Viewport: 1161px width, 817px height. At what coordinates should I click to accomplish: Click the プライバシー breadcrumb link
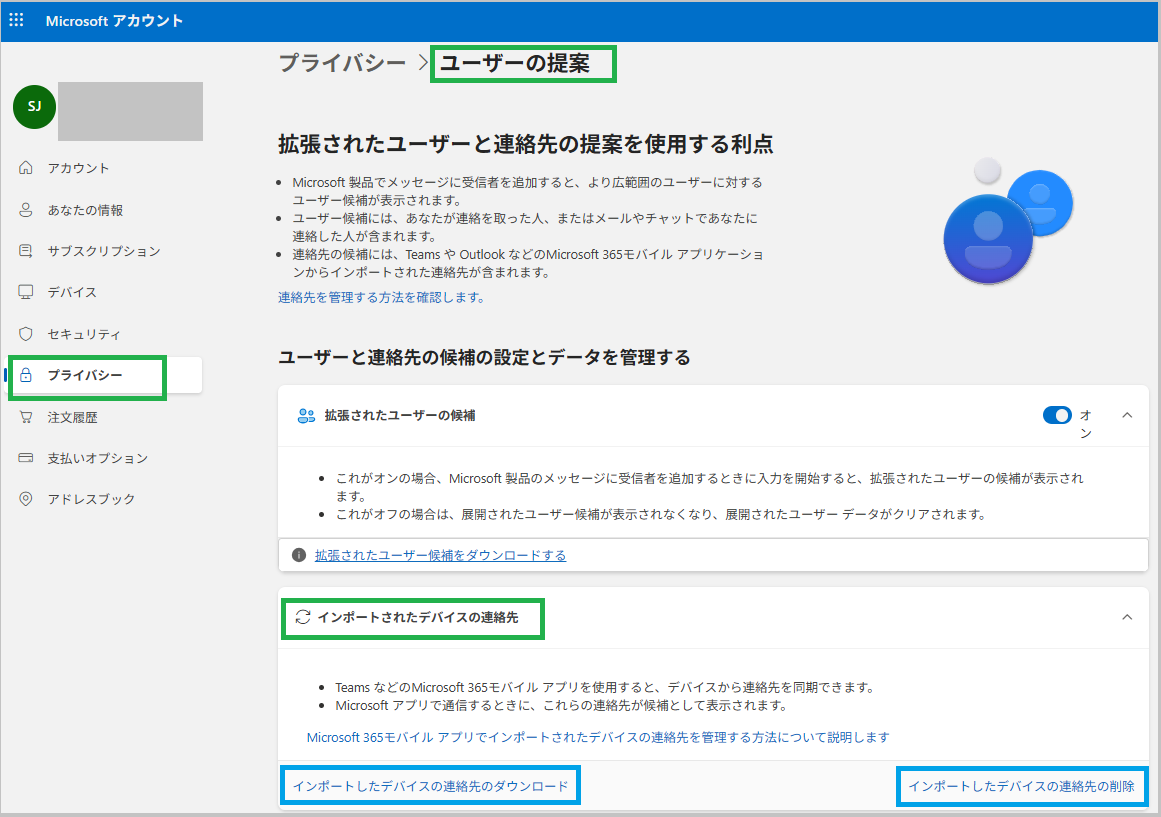click(342, 63)
